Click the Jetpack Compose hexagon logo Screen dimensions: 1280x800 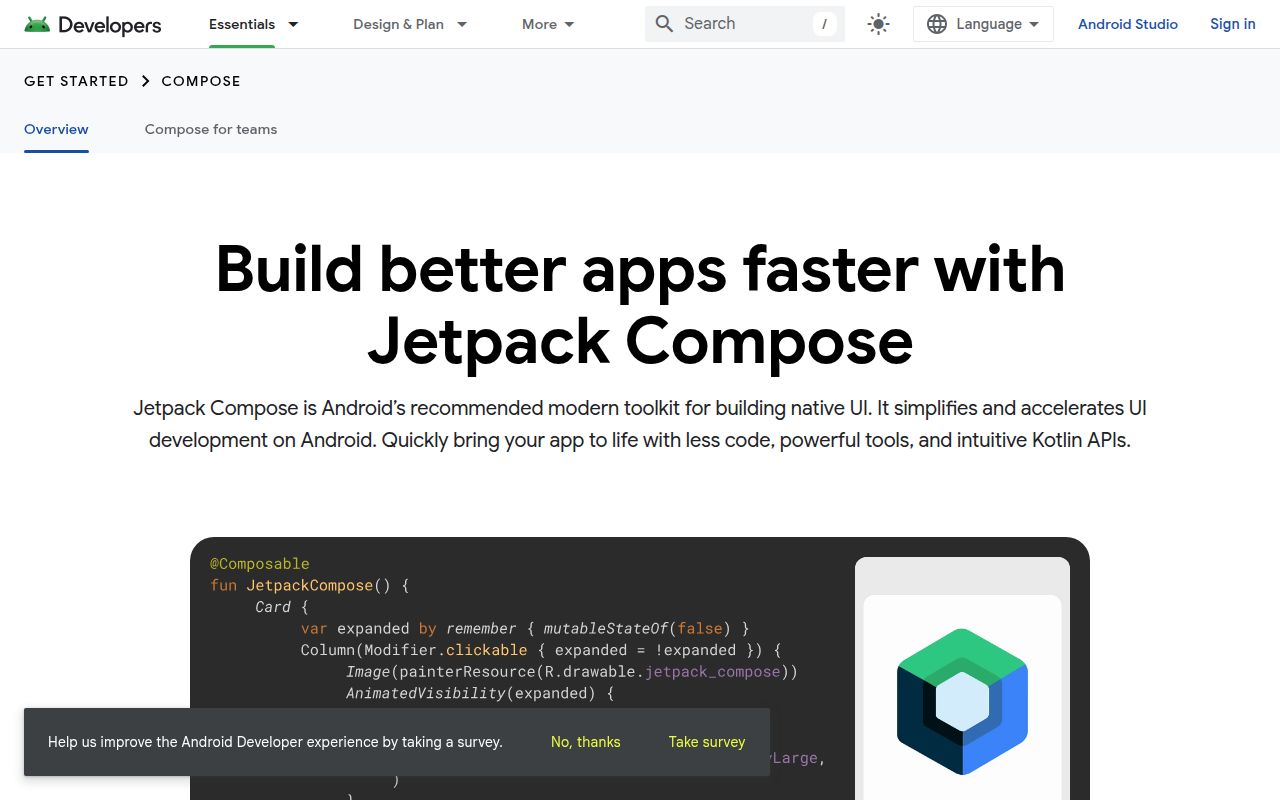pos(962,701)
